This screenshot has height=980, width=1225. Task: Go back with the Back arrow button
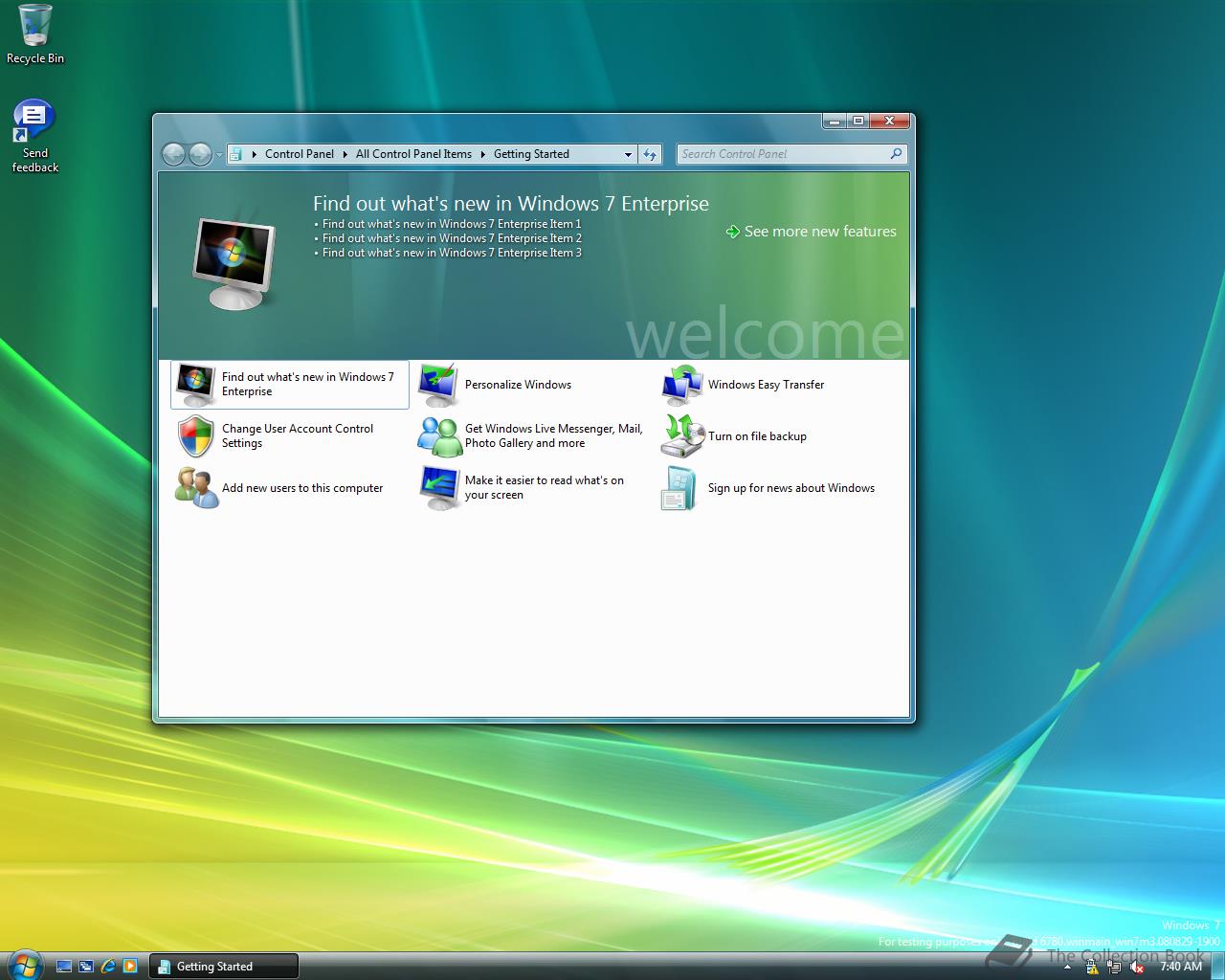click(173, 154)
